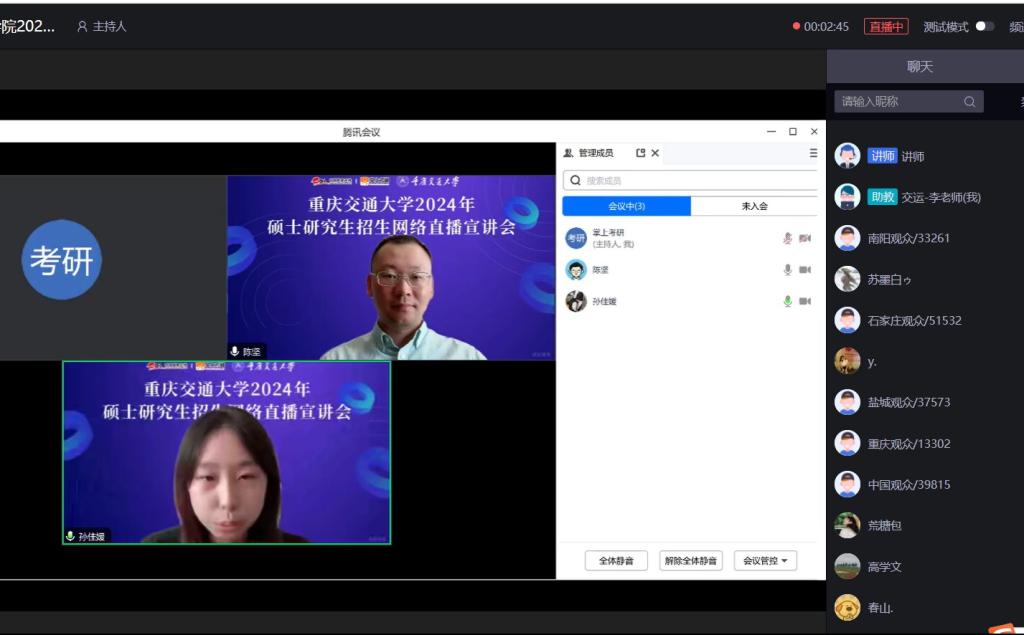
Task: Close the 管理成员 panel
Action: pyautogui.click(x=655, y=153)
